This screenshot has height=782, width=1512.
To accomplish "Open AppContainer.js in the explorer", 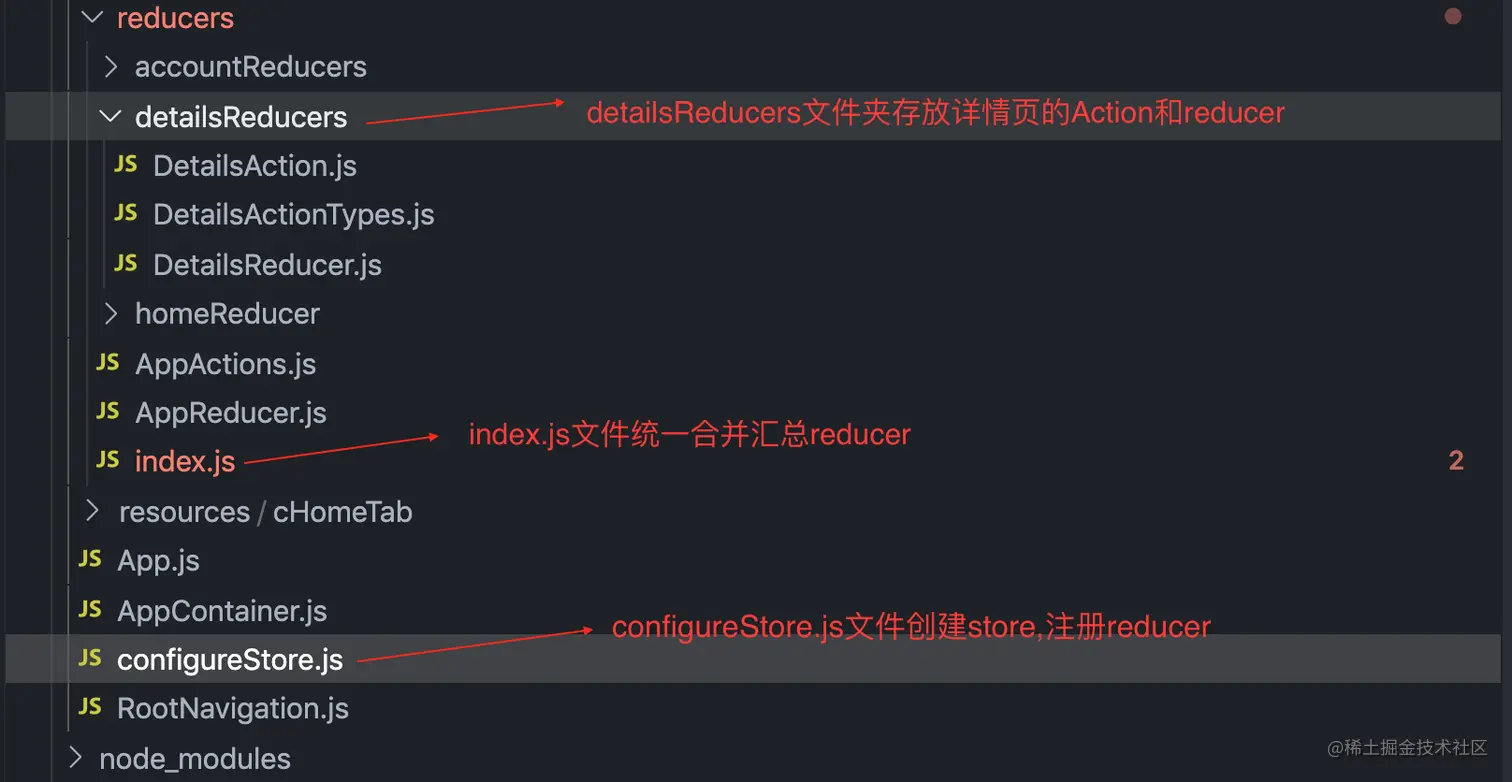I will [x=221, y=610].
